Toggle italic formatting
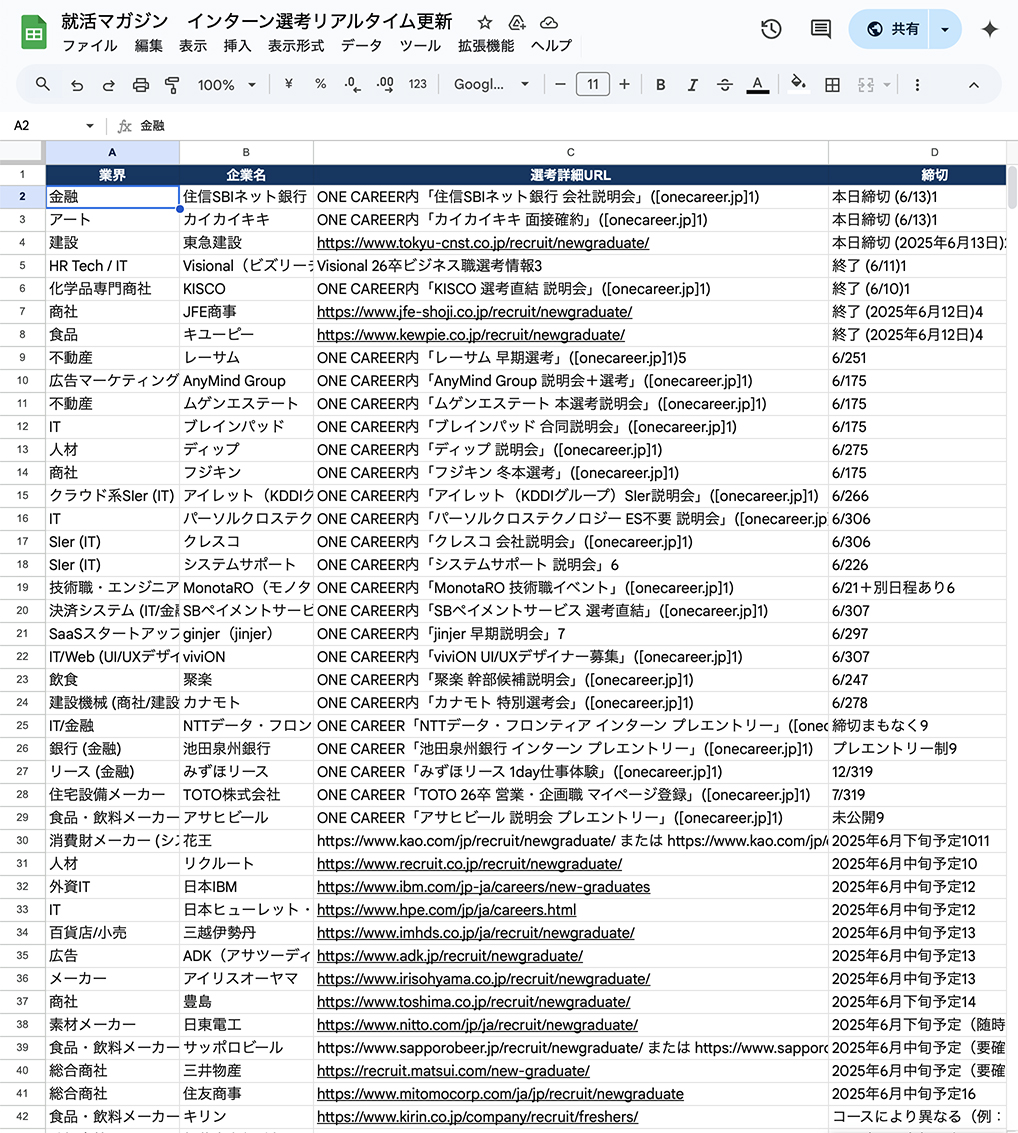1018x1133 pixels. point(692,85)
